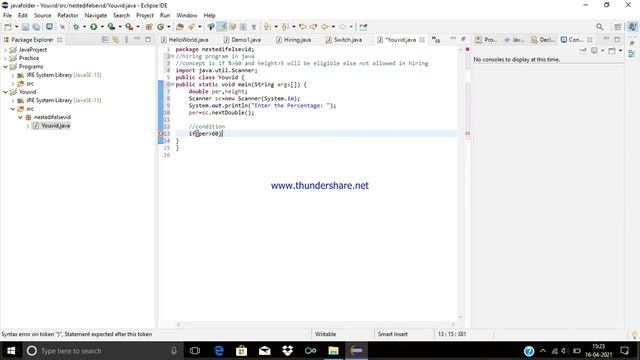Click the Search flashlight toolbar icon
The height and width of the screenshot is (360, 640).
click(x=211, y=27)
